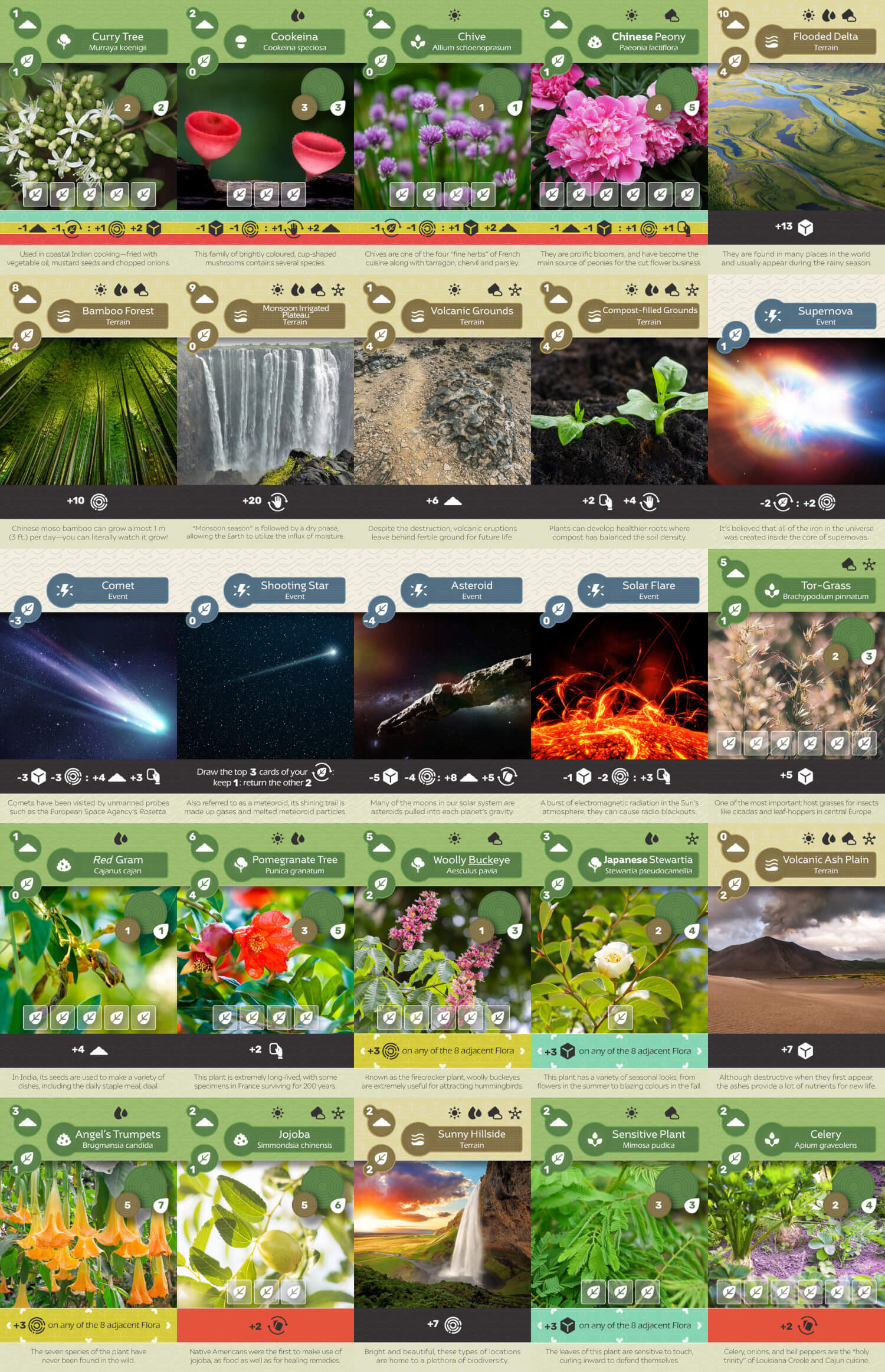Image resolution: width=885 pixels, height=1372 pixels.
Task: Click the white cube icon beside +13
Action: 805,227
